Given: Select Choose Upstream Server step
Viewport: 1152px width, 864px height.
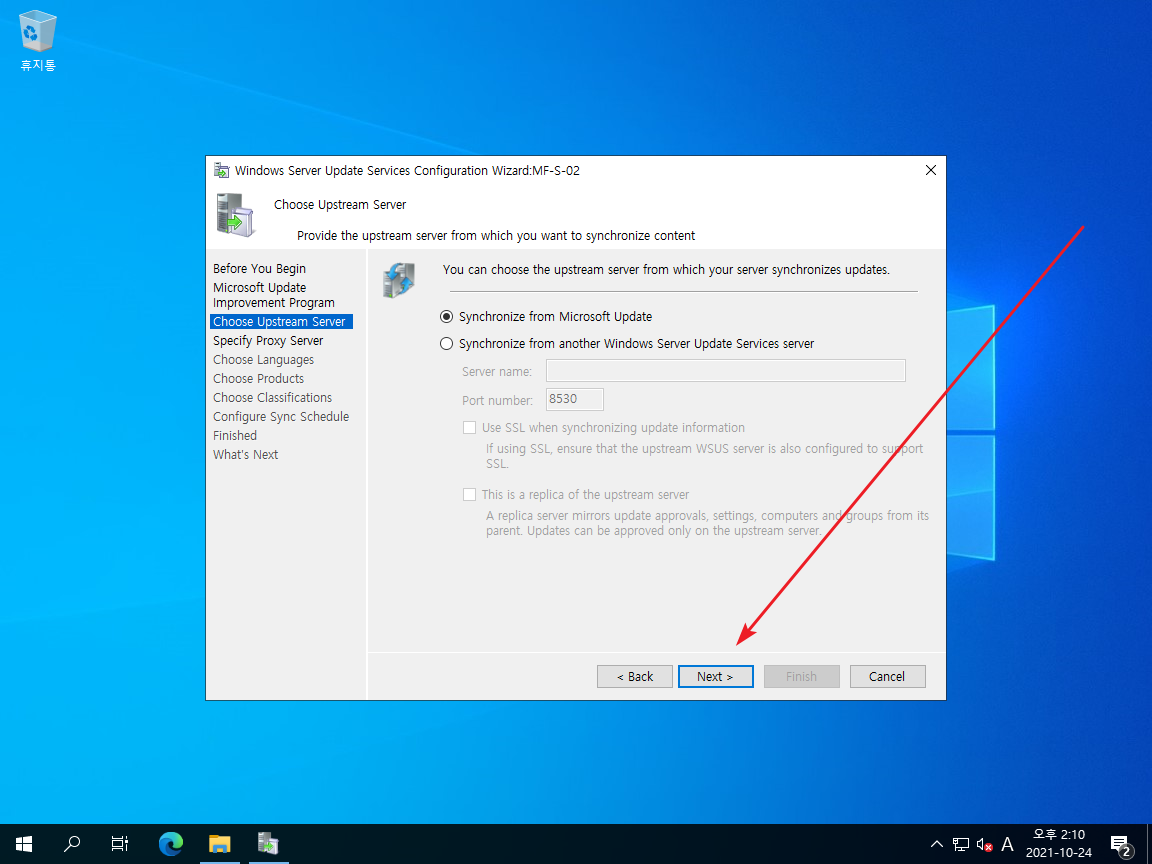Looking at the screenshot, I should tap(281, 322).
